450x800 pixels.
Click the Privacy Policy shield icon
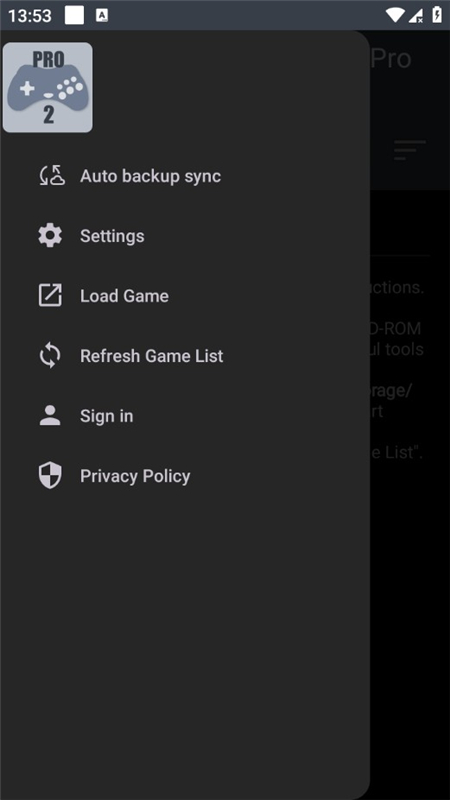point(50,476)
